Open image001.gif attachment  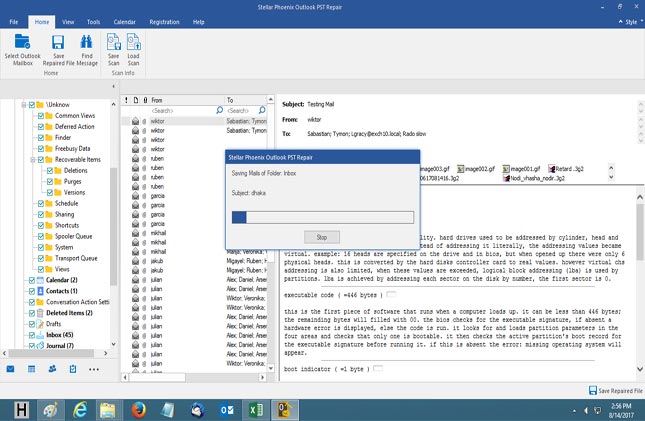click(521, 169)
